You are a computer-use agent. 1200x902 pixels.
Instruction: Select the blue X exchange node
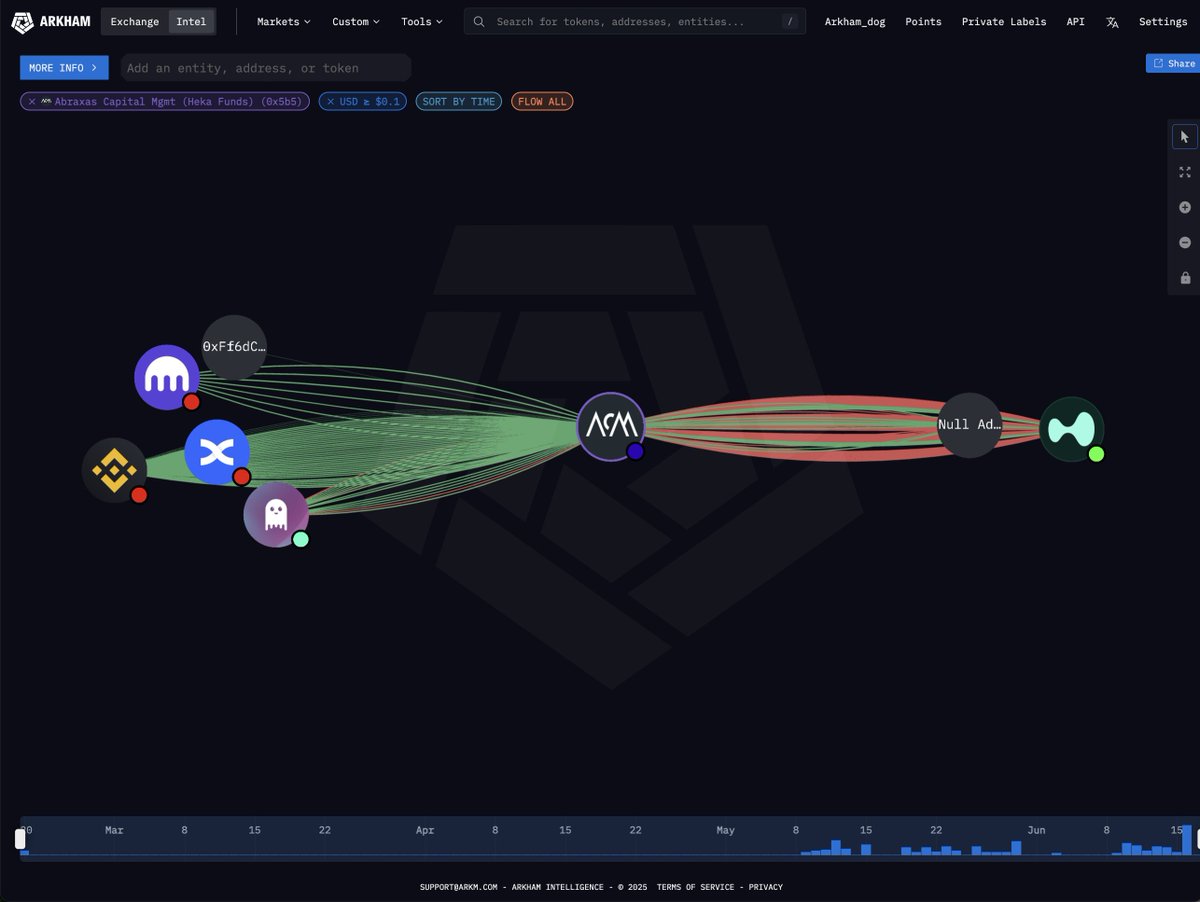(x=217, y=452)
